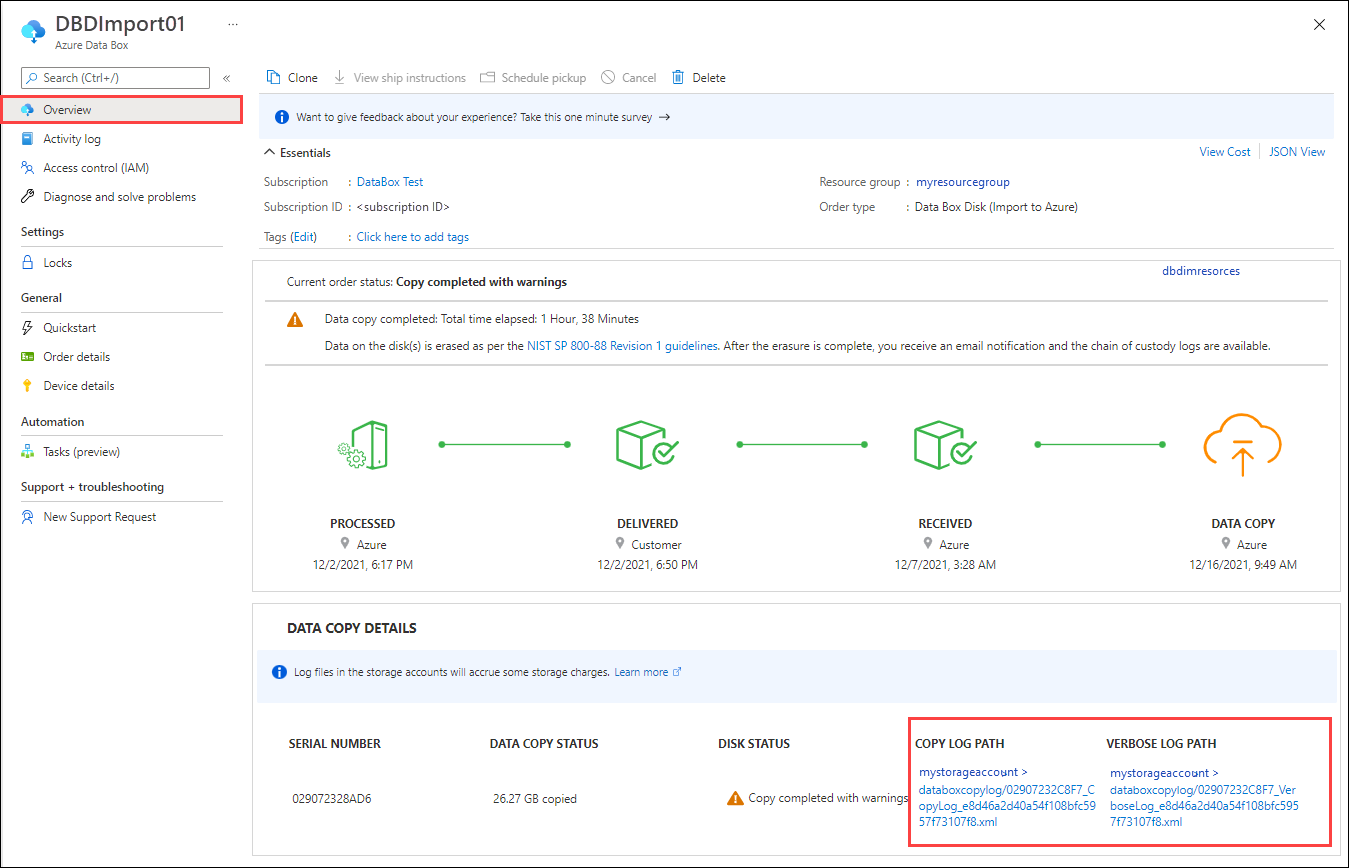Open the dbdimresources link

1201,270
